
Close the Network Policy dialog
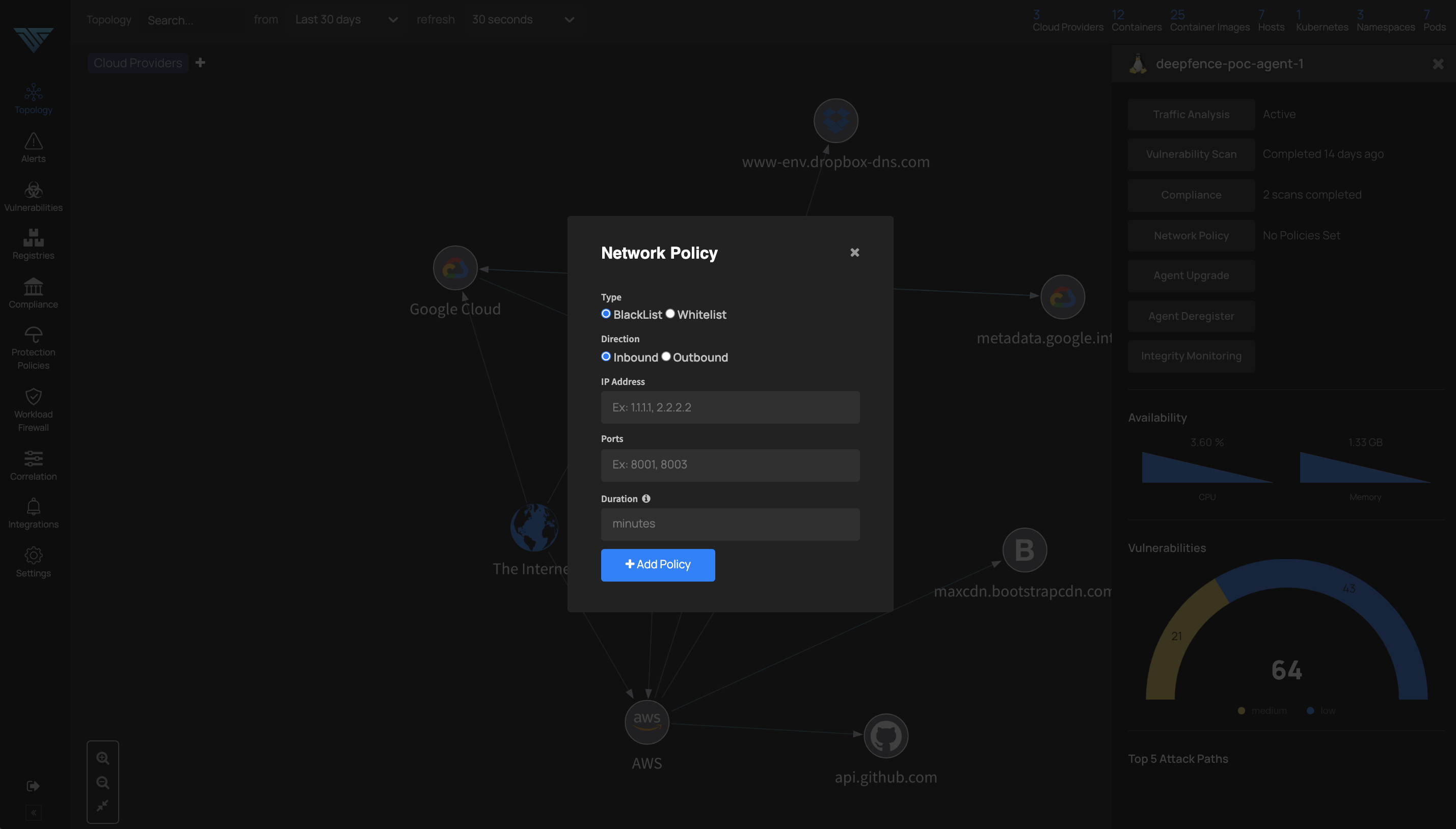click(x=855, y=252)
